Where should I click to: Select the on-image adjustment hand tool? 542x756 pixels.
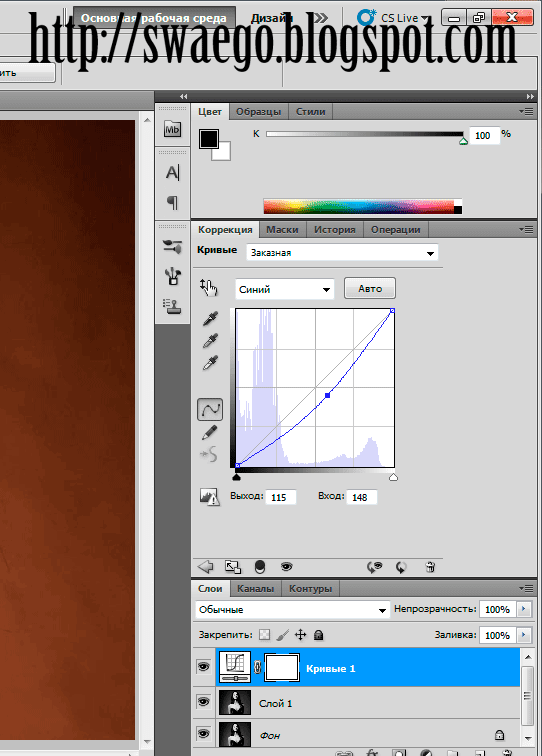pos(208,288)
